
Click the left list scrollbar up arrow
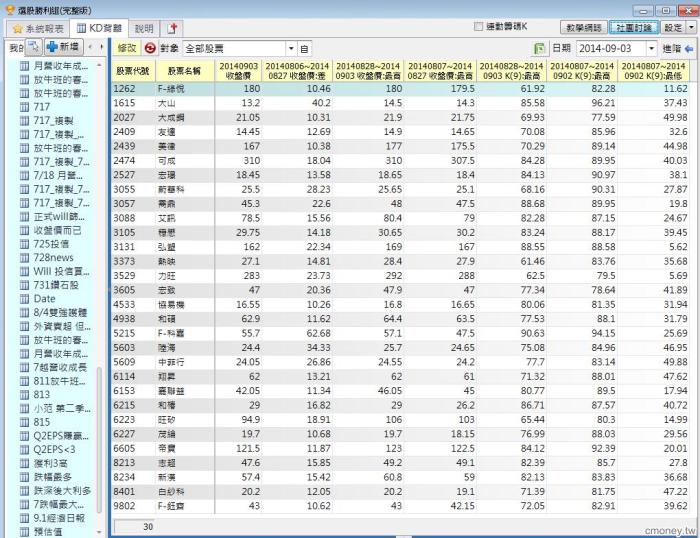pos(99,66)
